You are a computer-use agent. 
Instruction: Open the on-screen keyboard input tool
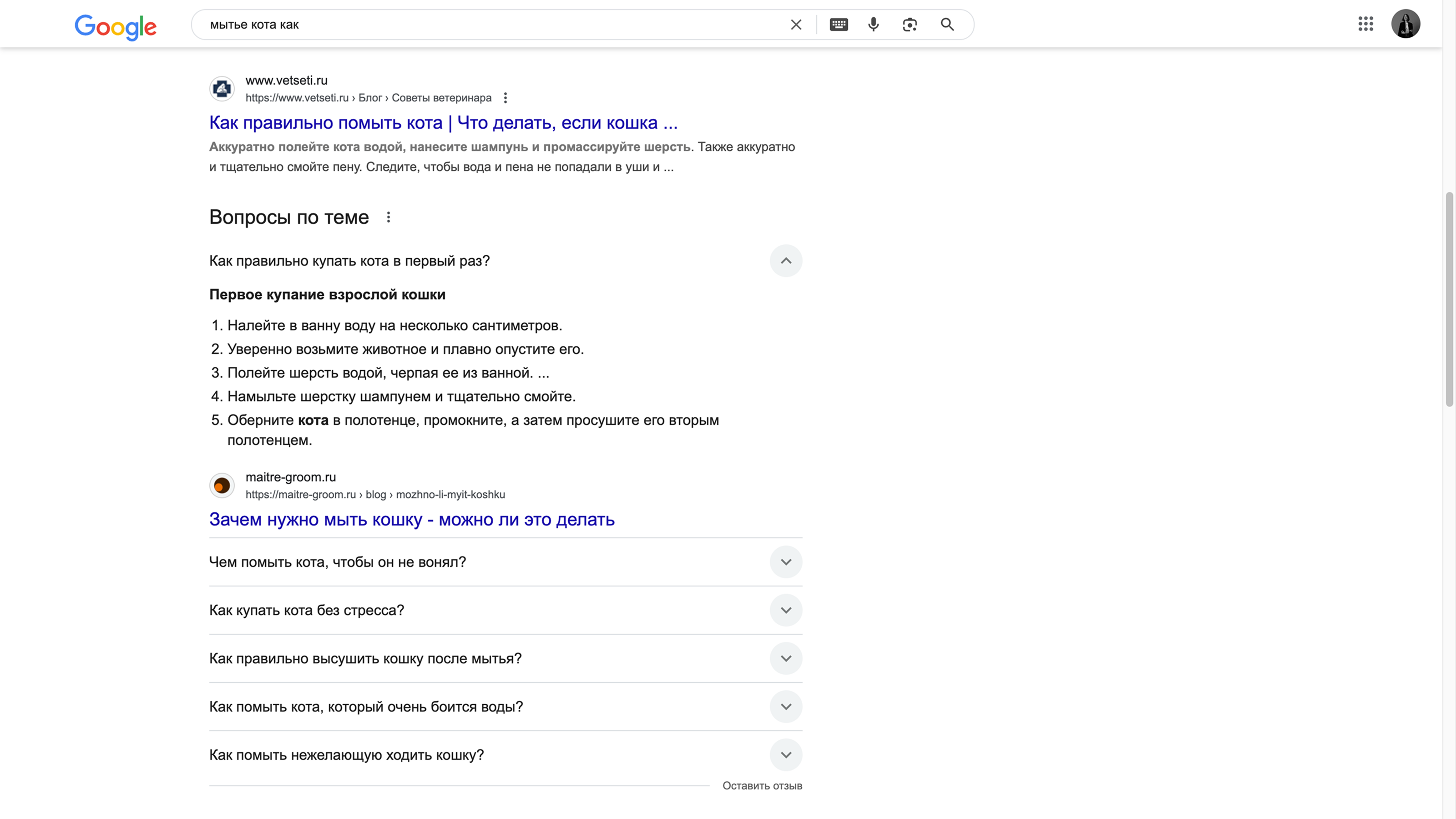(839, 25)
